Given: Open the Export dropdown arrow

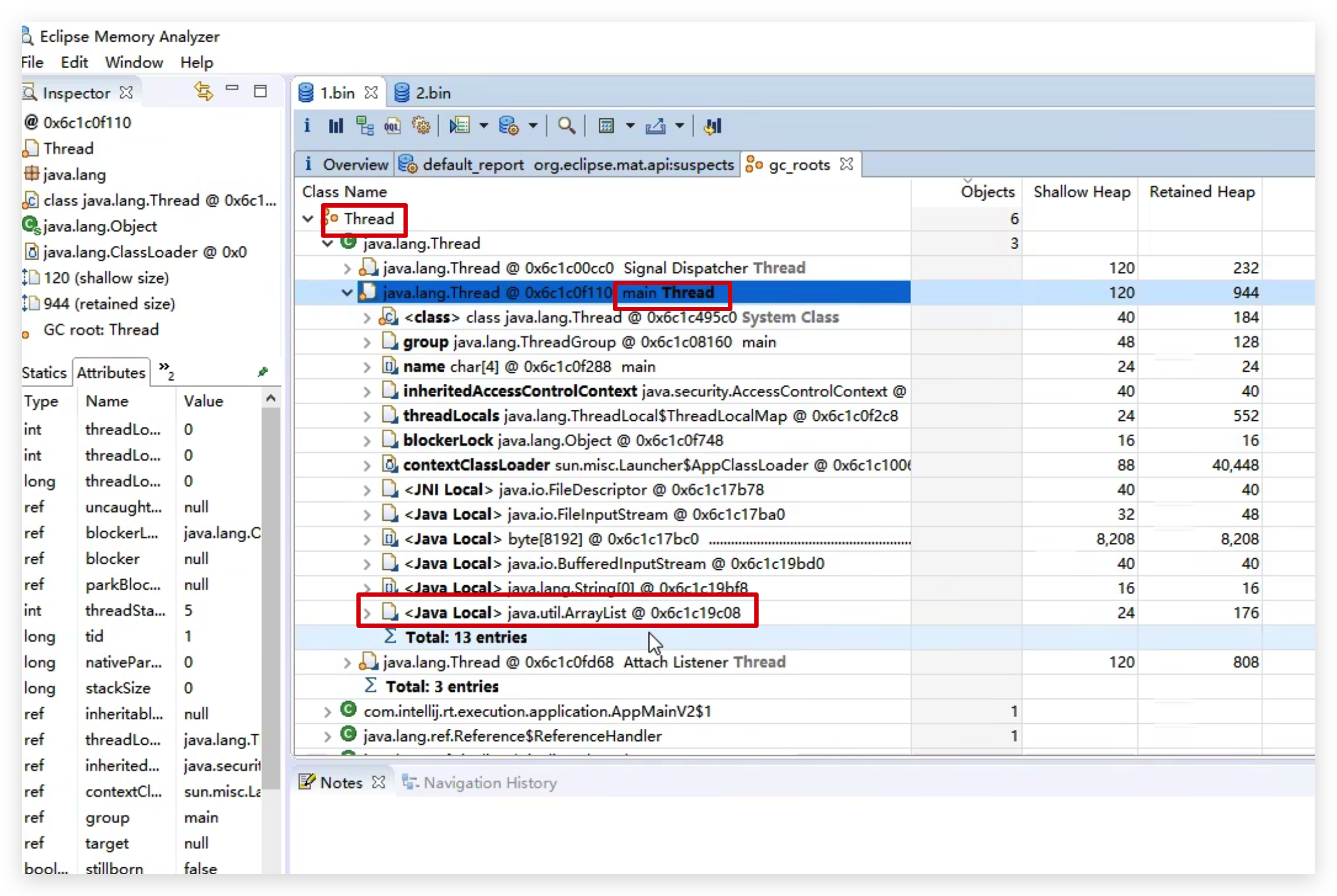Looking at the screenshot, I should click(680, 126).
